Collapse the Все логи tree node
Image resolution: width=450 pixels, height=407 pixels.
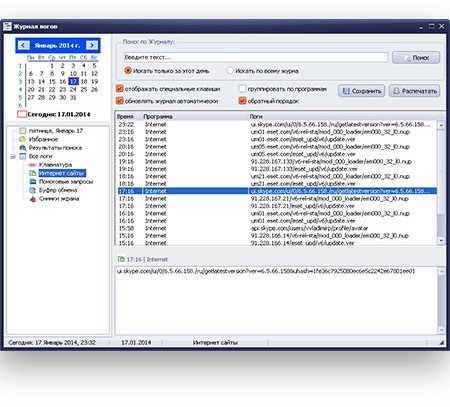click(13, 156)
